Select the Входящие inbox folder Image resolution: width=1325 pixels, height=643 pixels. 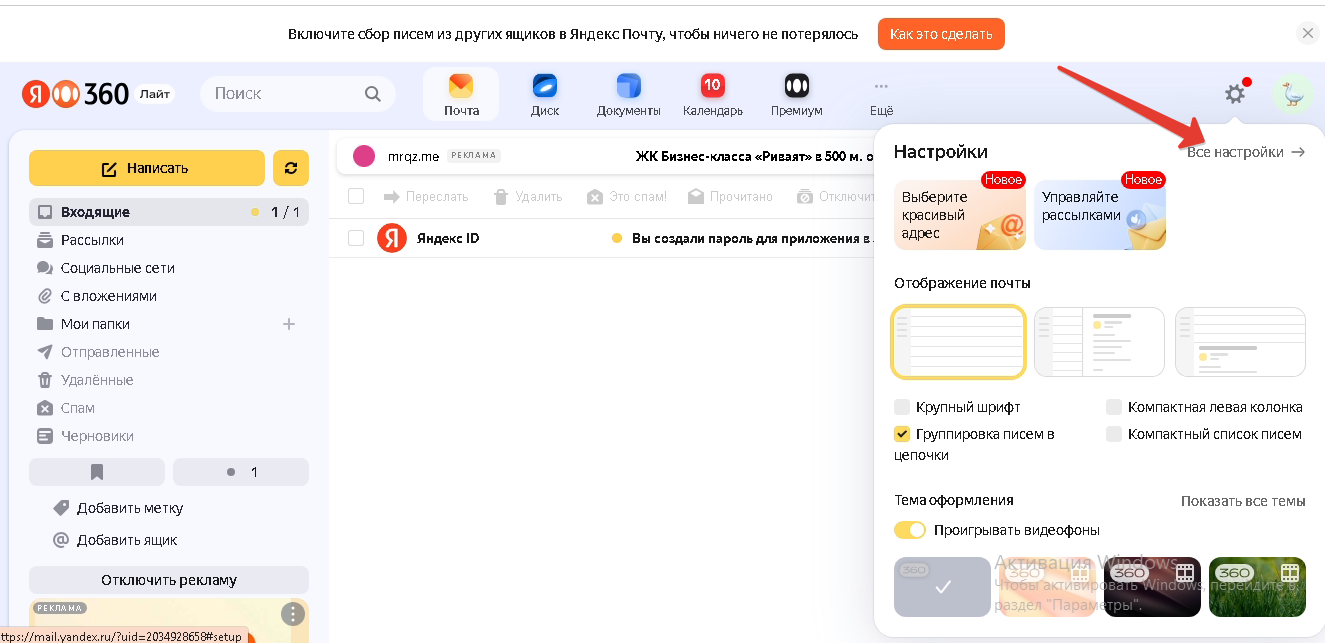(169, 212)
